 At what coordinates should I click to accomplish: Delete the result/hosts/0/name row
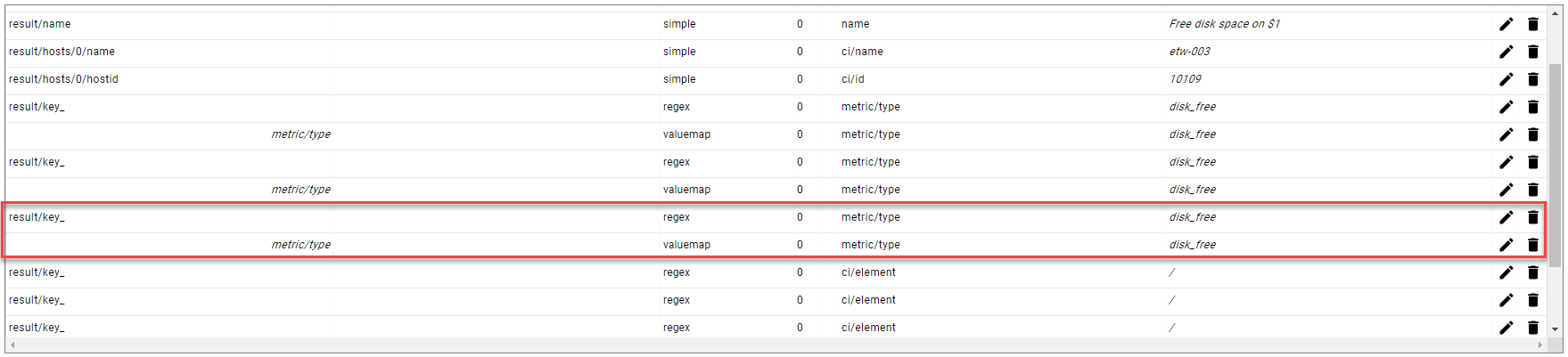click(1533, 52)
